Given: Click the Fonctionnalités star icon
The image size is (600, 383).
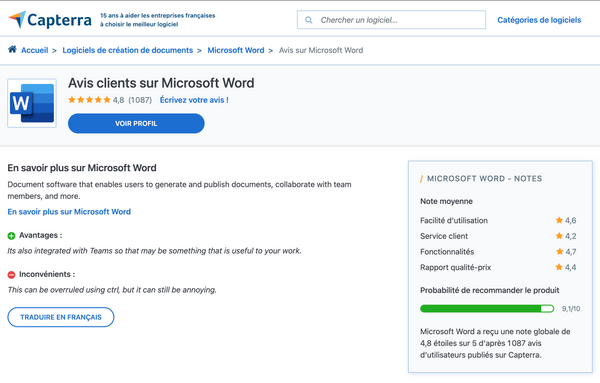Looking at the screenshot, I should (x=559, y=251).
